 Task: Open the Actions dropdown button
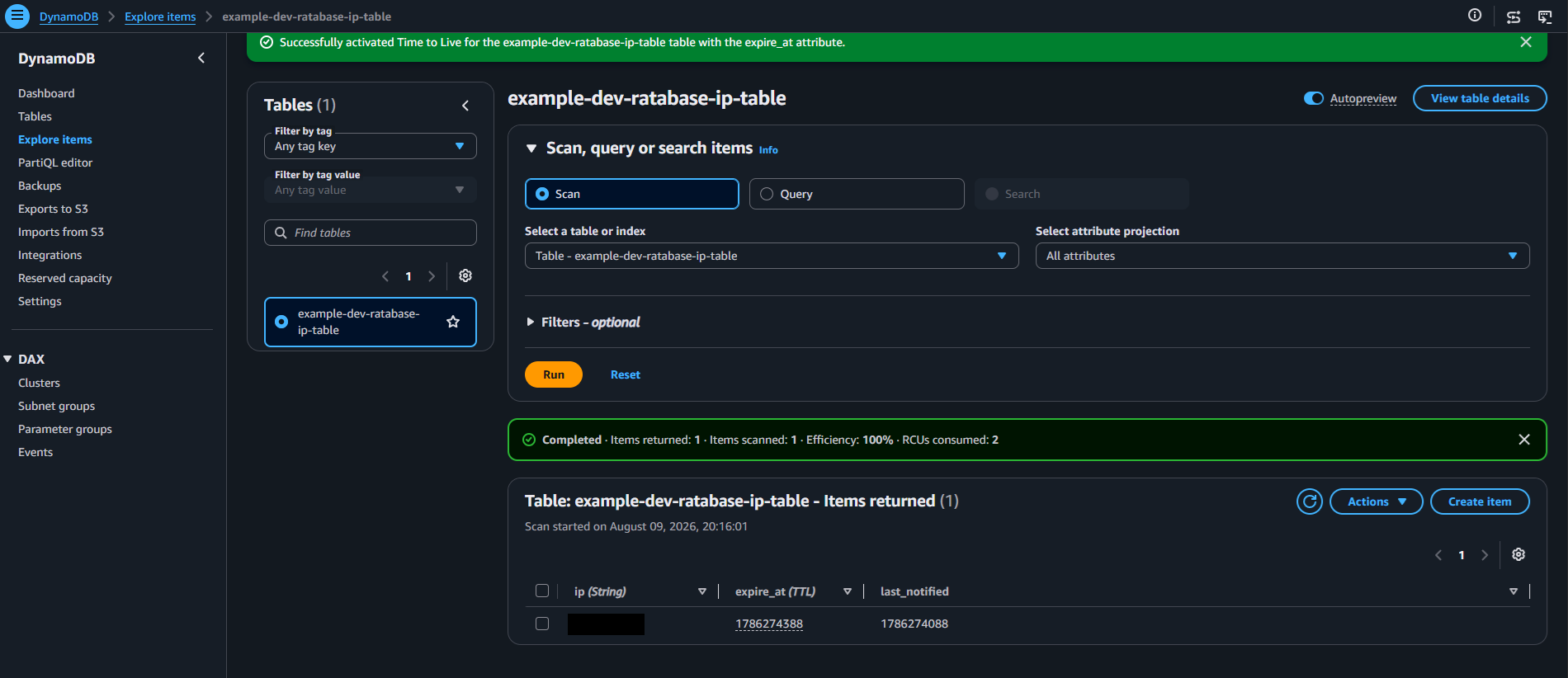pyautogui.click(x=1377, y=501)
